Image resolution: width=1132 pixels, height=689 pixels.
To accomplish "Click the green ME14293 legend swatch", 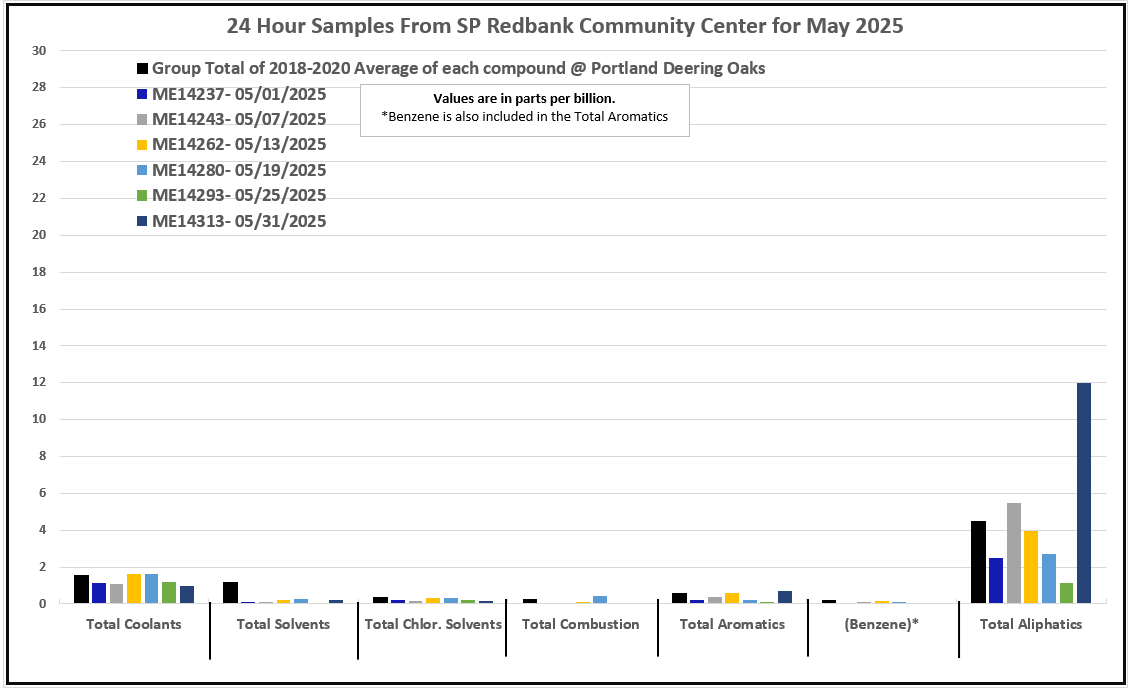I will click(143, 196).
